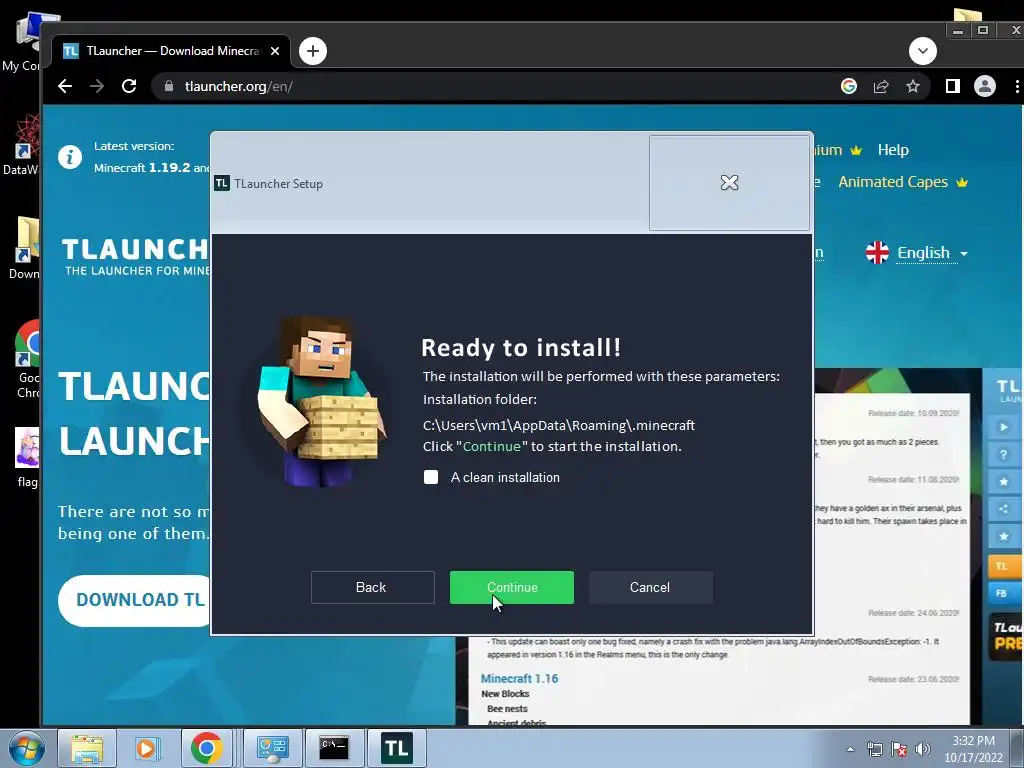
Task: Open the Minecraft 1.16 changelog link
Action: (x=519, y=679)
